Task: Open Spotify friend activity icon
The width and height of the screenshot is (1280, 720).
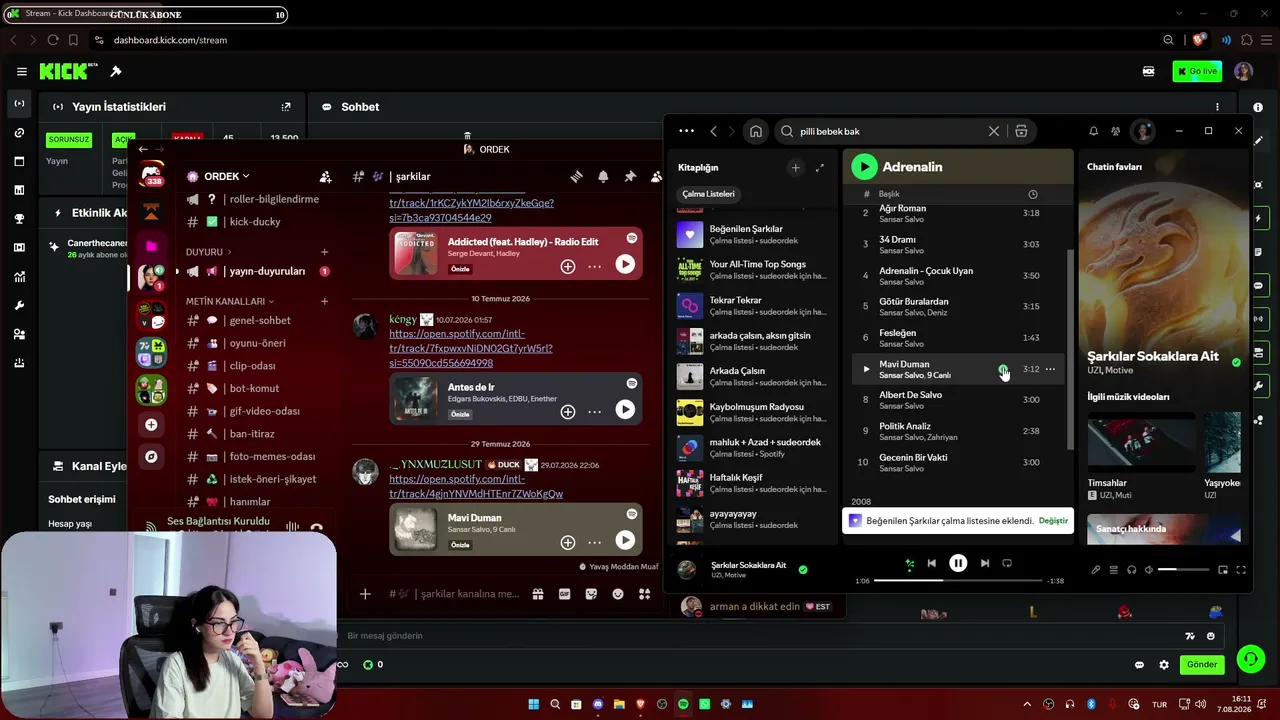Action: [x=1116, y=131]
